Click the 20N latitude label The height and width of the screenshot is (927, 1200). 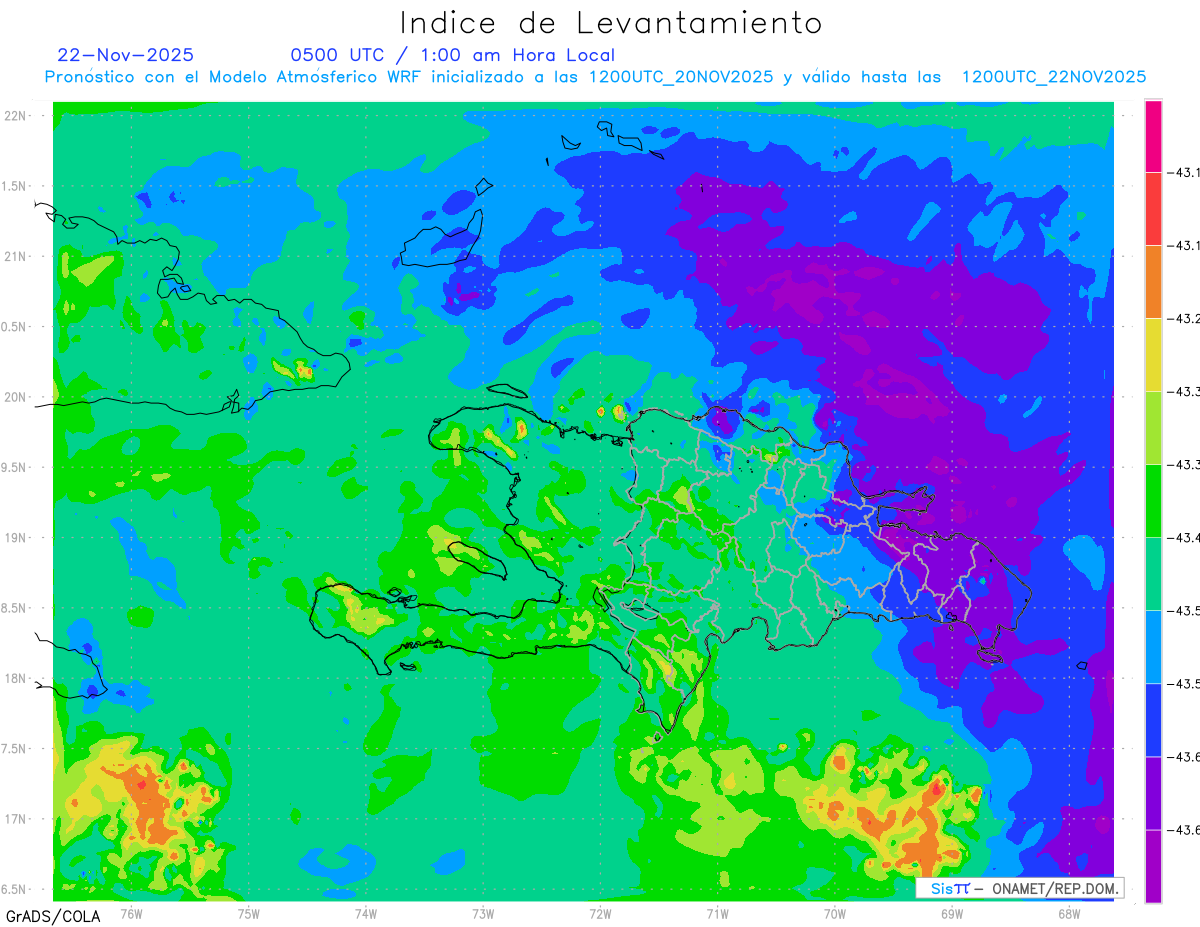[x=16, y=397]
